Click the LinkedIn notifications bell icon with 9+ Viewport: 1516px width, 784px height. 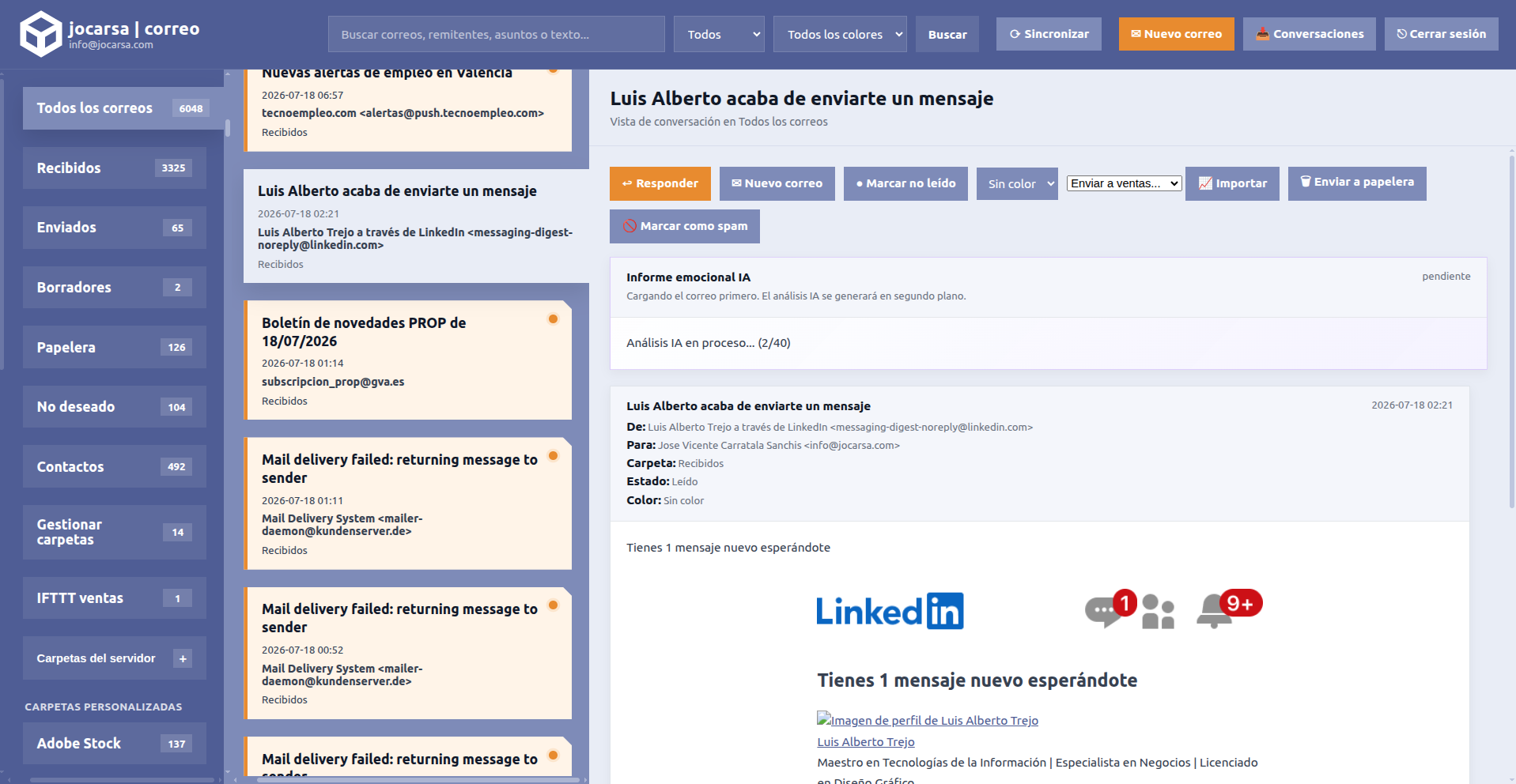pos(1229,608)
